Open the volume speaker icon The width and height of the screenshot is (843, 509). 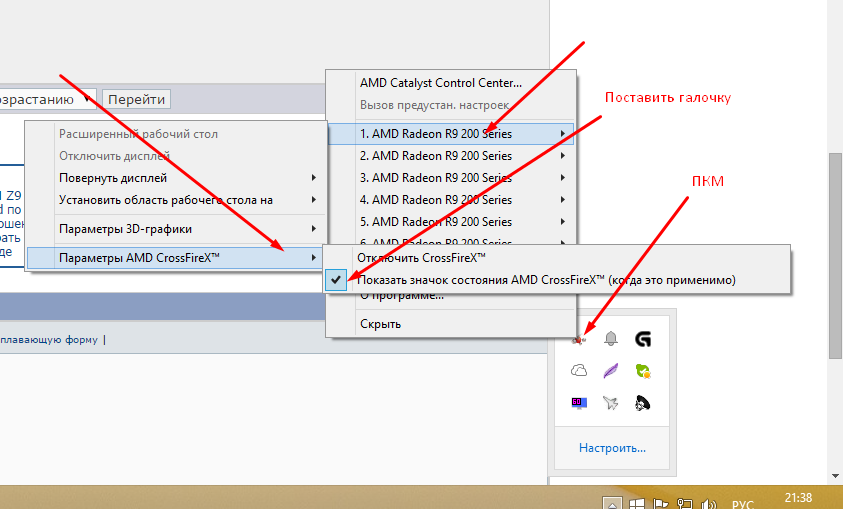(709, 504)
